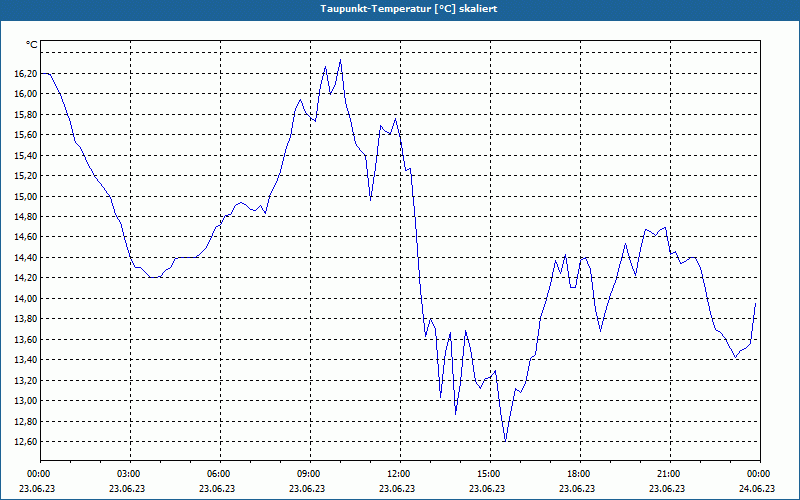Select the 13,00 y-axis label
This screenshot has height=500, width=800.
25,401
